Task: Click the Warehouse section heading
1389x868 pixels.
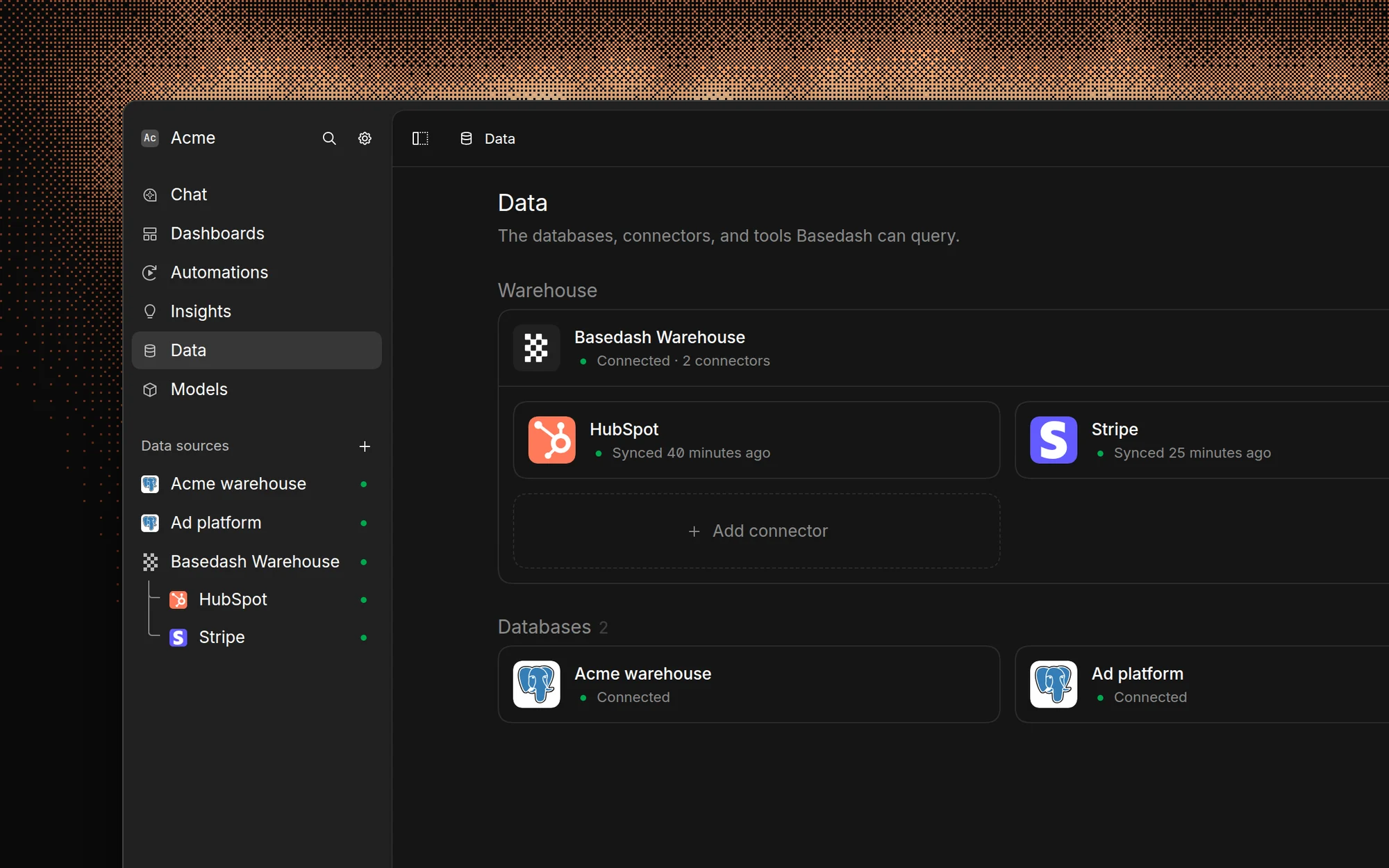Action: tap(547, 290)
